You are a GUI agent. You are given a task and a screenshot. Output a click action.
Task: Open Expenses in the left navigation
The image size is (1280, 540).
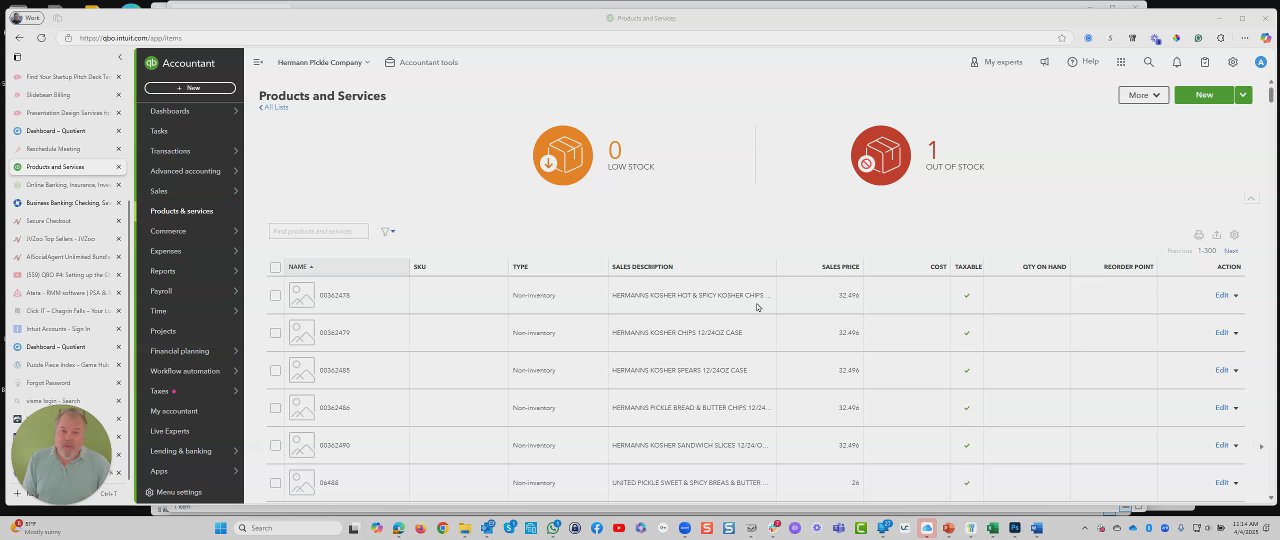click(165, 251)
